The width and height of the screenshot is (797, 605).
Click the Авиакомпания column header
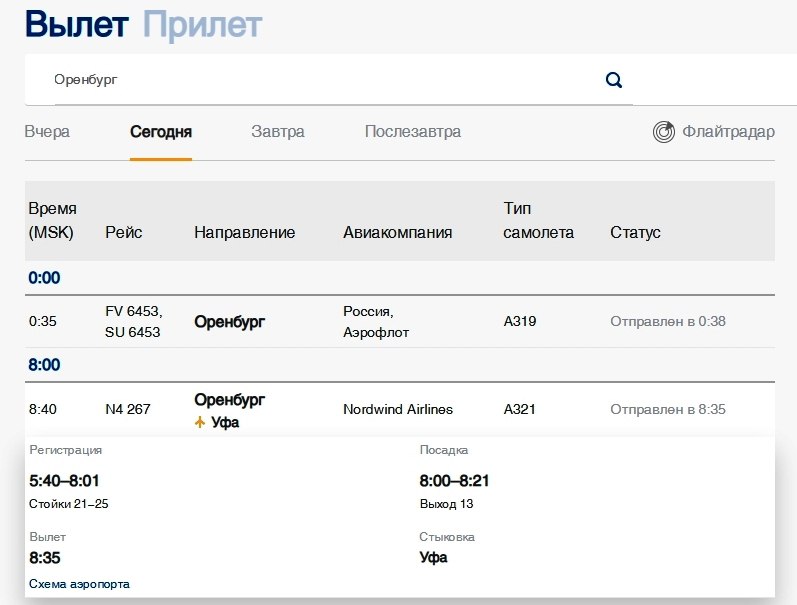point(397,232)
